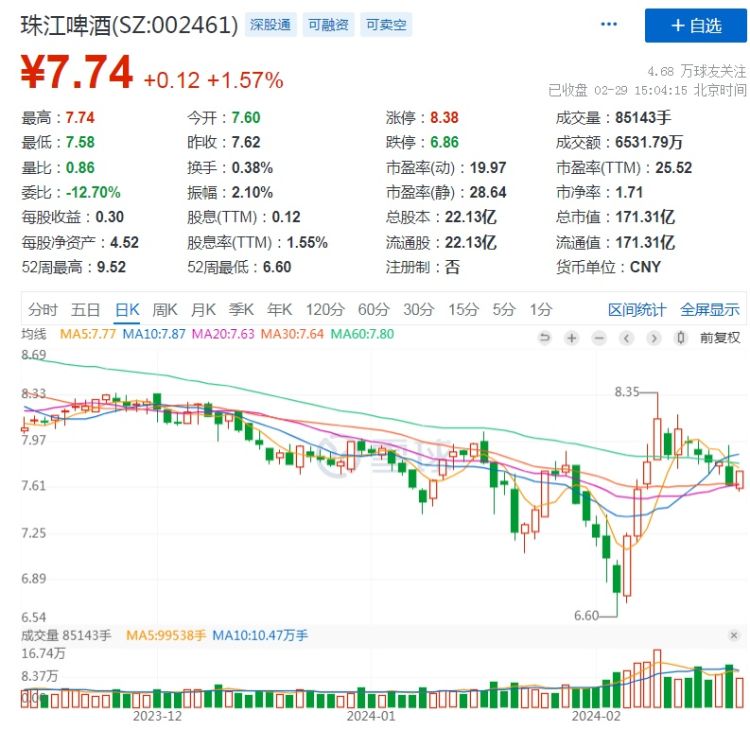Viewport: 750px width, 730px height.
Task: Select the 周K chart tab
Action: pyautogui.click(x=165, y=310)
